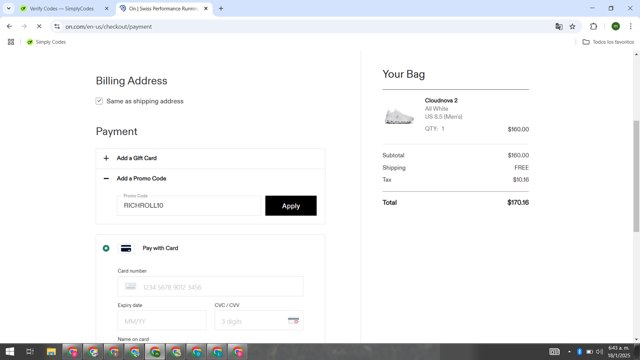Click the browser back arrow
This screenshot has height=360, width=640.
[9, 27]
